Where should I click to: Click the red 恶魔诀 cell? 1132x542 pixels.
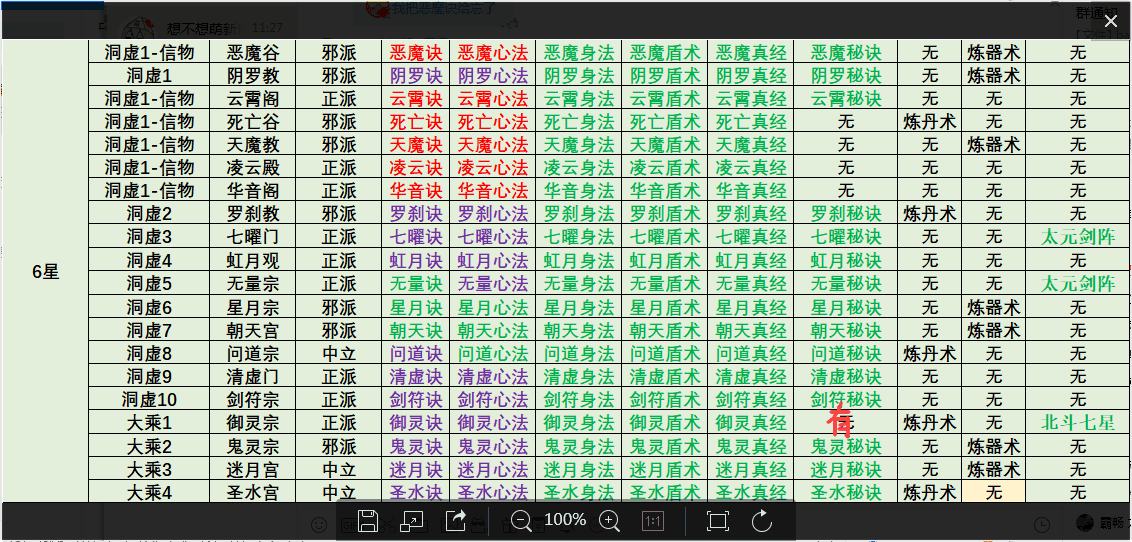(x=416, y=52)
